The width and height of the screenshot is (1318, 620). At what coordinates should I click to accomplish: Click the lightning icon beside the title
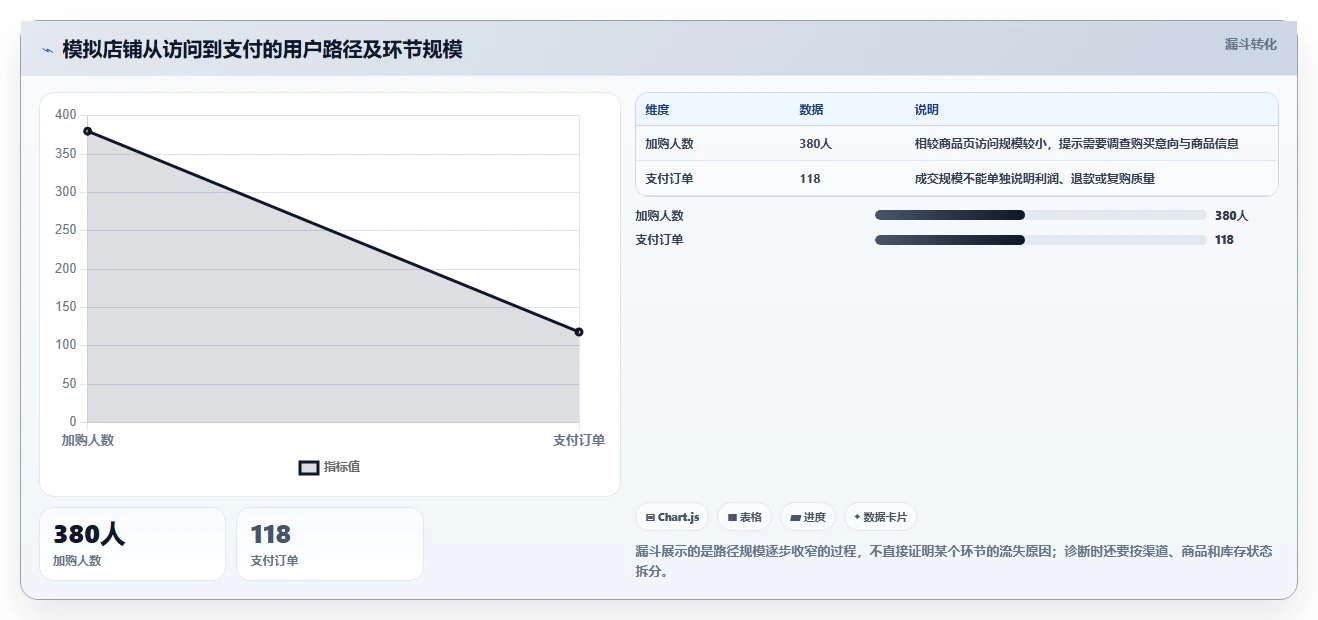pyautogui.click(x=48, y=50)
